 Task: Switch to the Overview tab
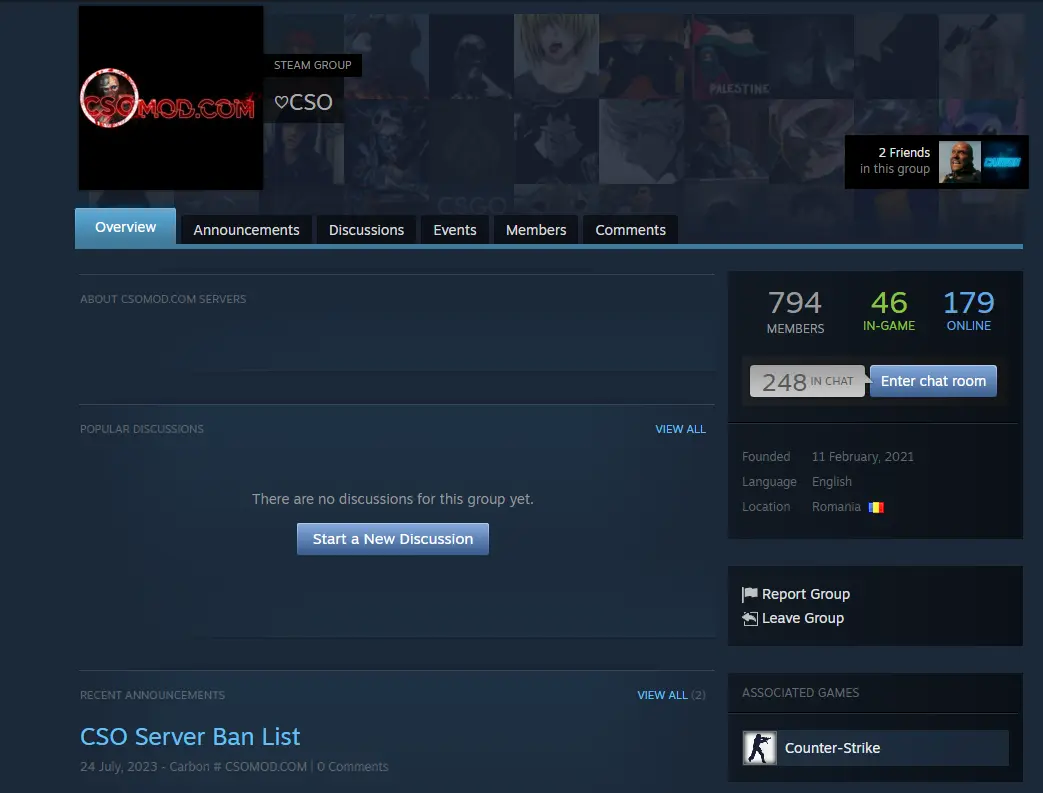[125, 228]
